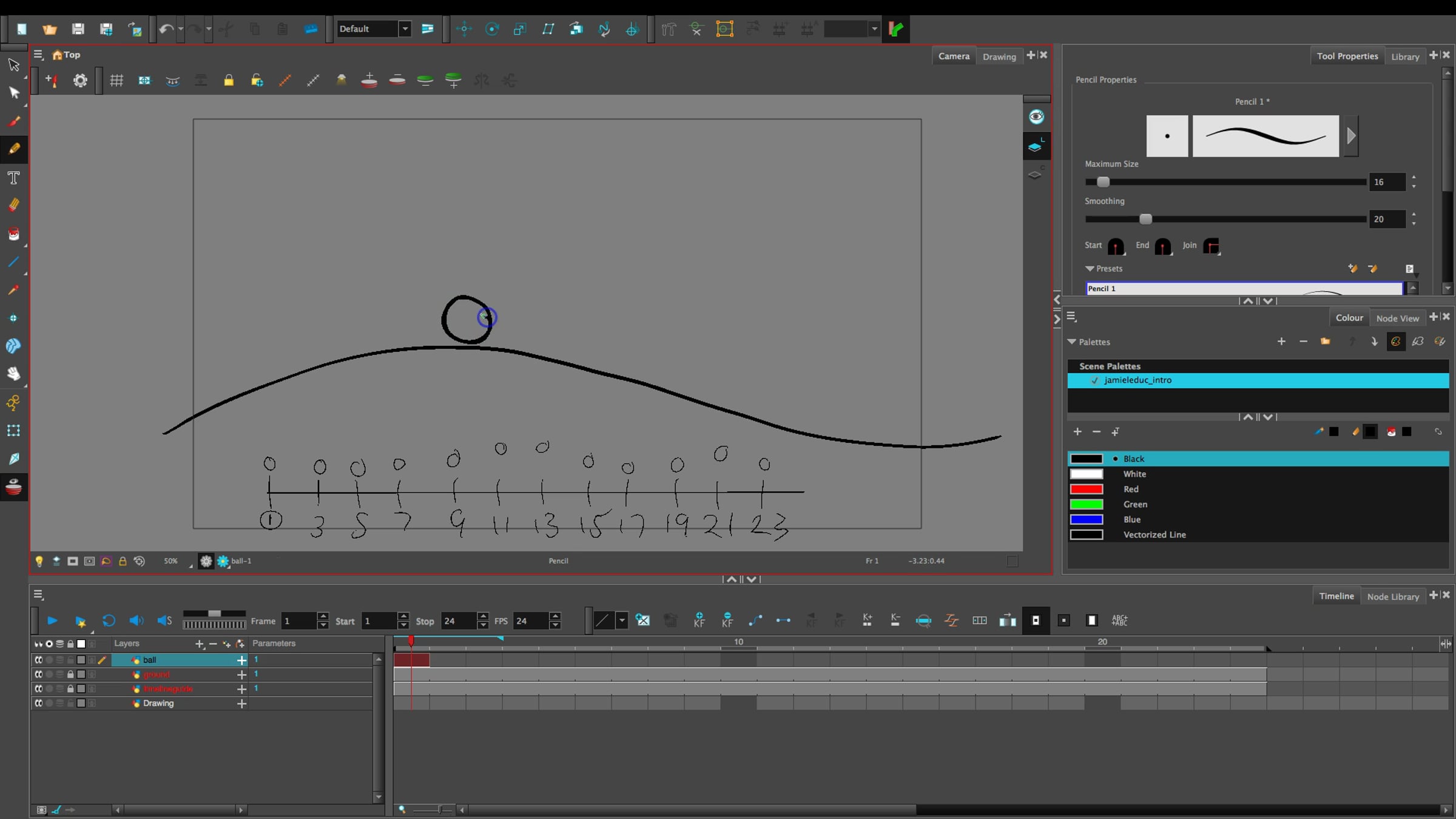Toggle the Loop playback icon
Image resolution: width=1456 pixels, height=819 pixels.
(x=109, y=621)
